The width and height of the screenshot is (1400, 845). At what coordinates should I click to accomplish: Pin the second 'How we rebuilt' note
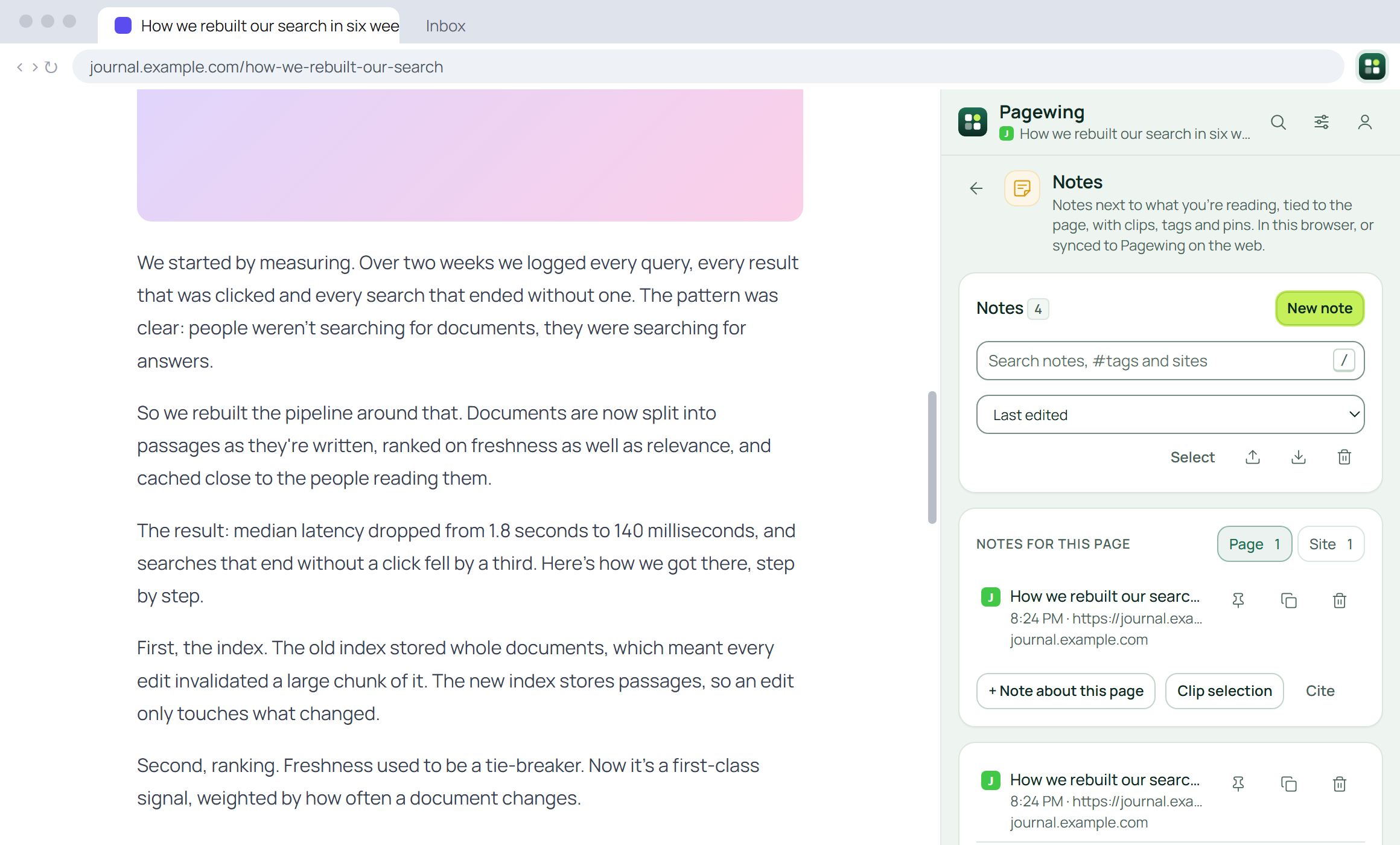click(x=1238, y=783)
